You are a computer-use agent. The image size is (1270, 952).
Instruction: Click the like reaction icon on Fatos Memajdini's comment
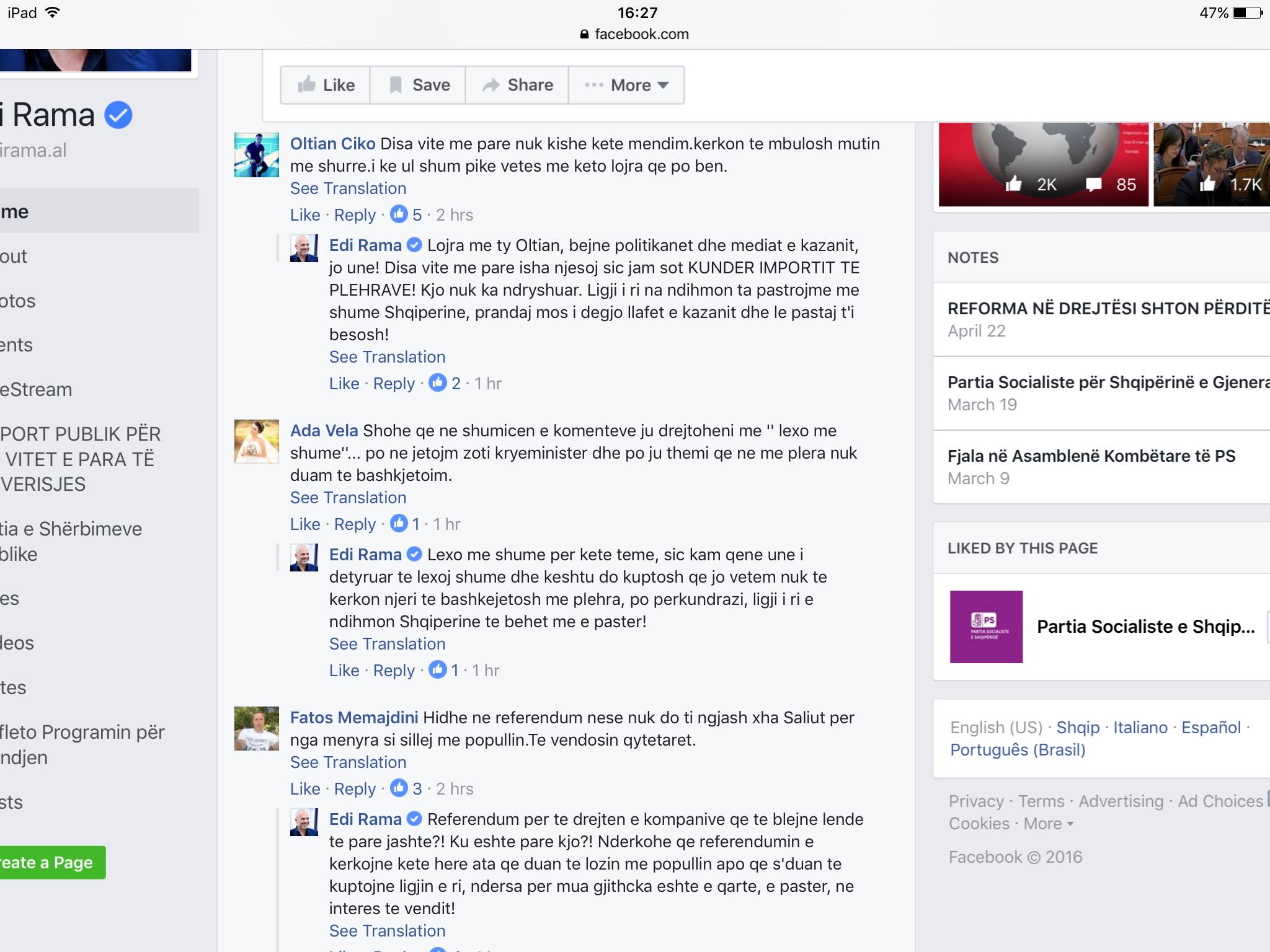tap(399, 788)
